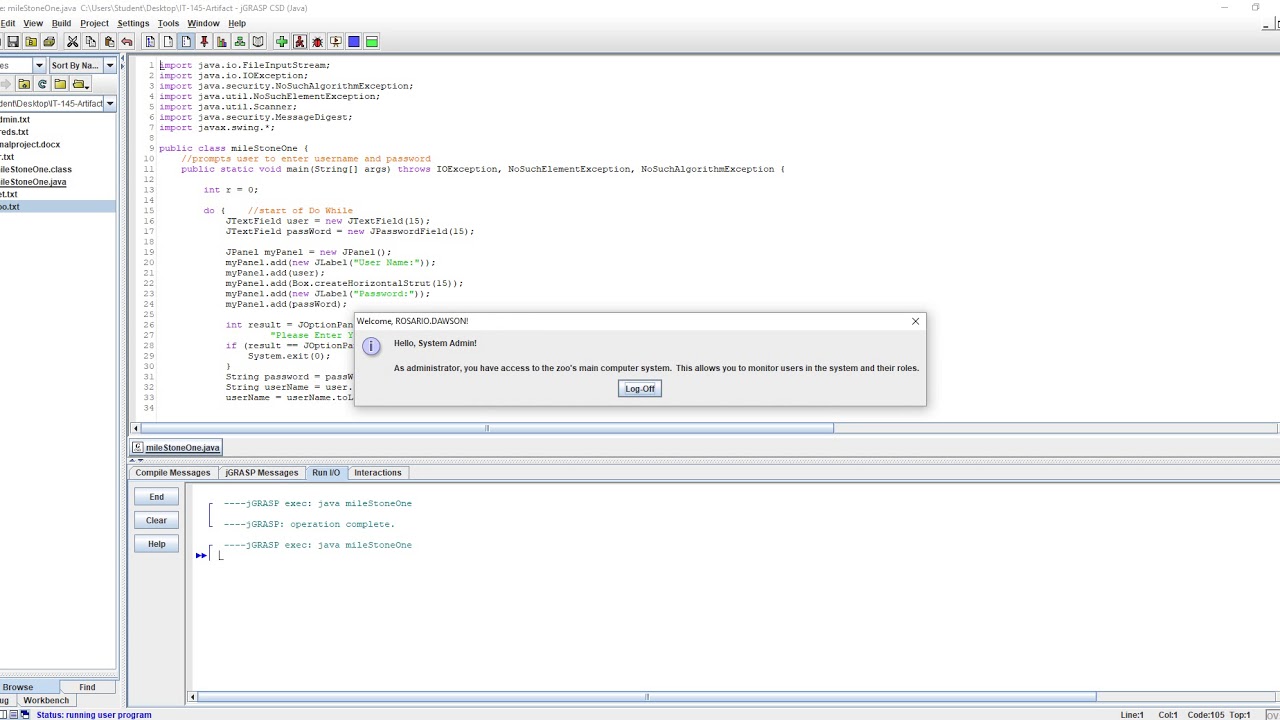Screen dimensions: 1280x720
Task: Select the creds.txt file
Action: coord(58,132)
